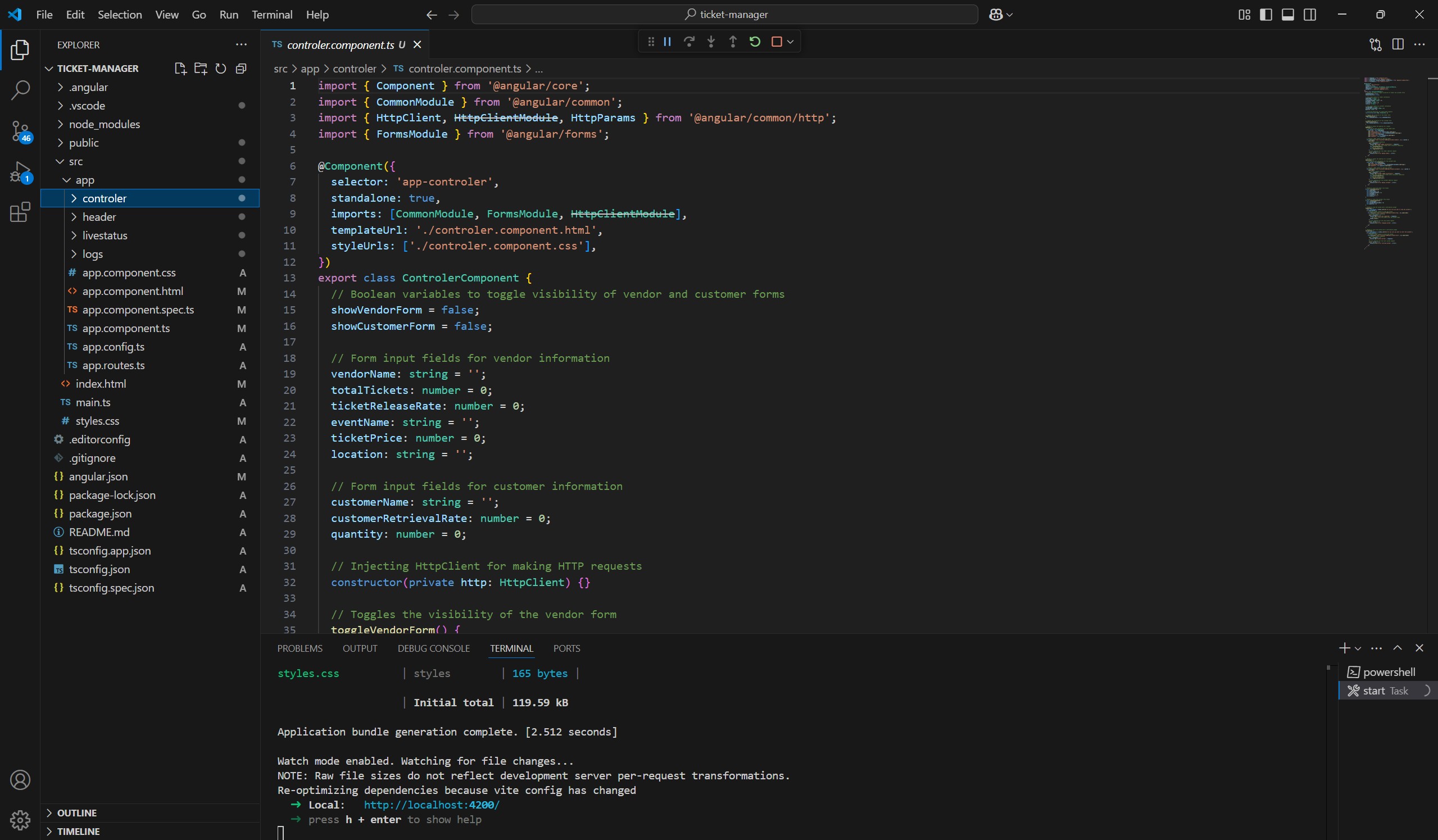
Task: Open more editor actions menu
Action: click(1420, 44)
